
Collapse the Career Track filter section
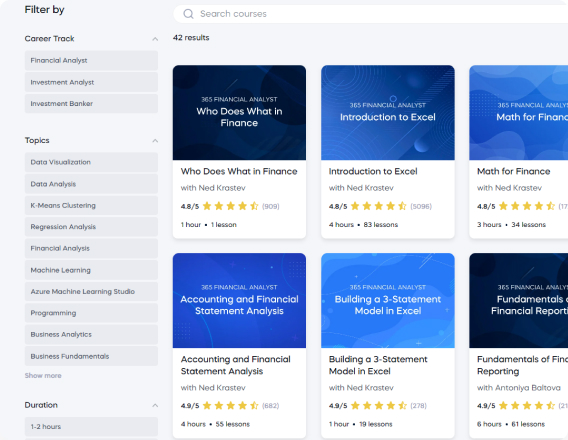(x=155, y=39)
